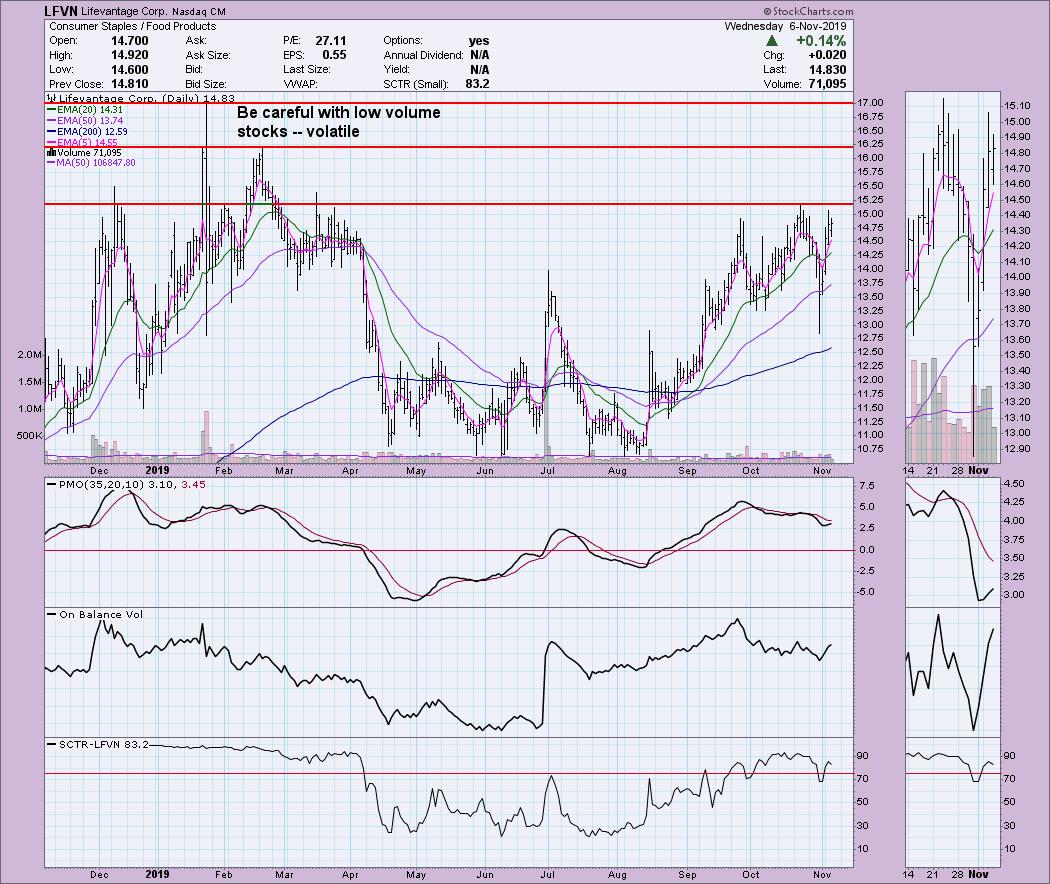Select the LFVN ticker symbol in the header

[x=60, y=11]
